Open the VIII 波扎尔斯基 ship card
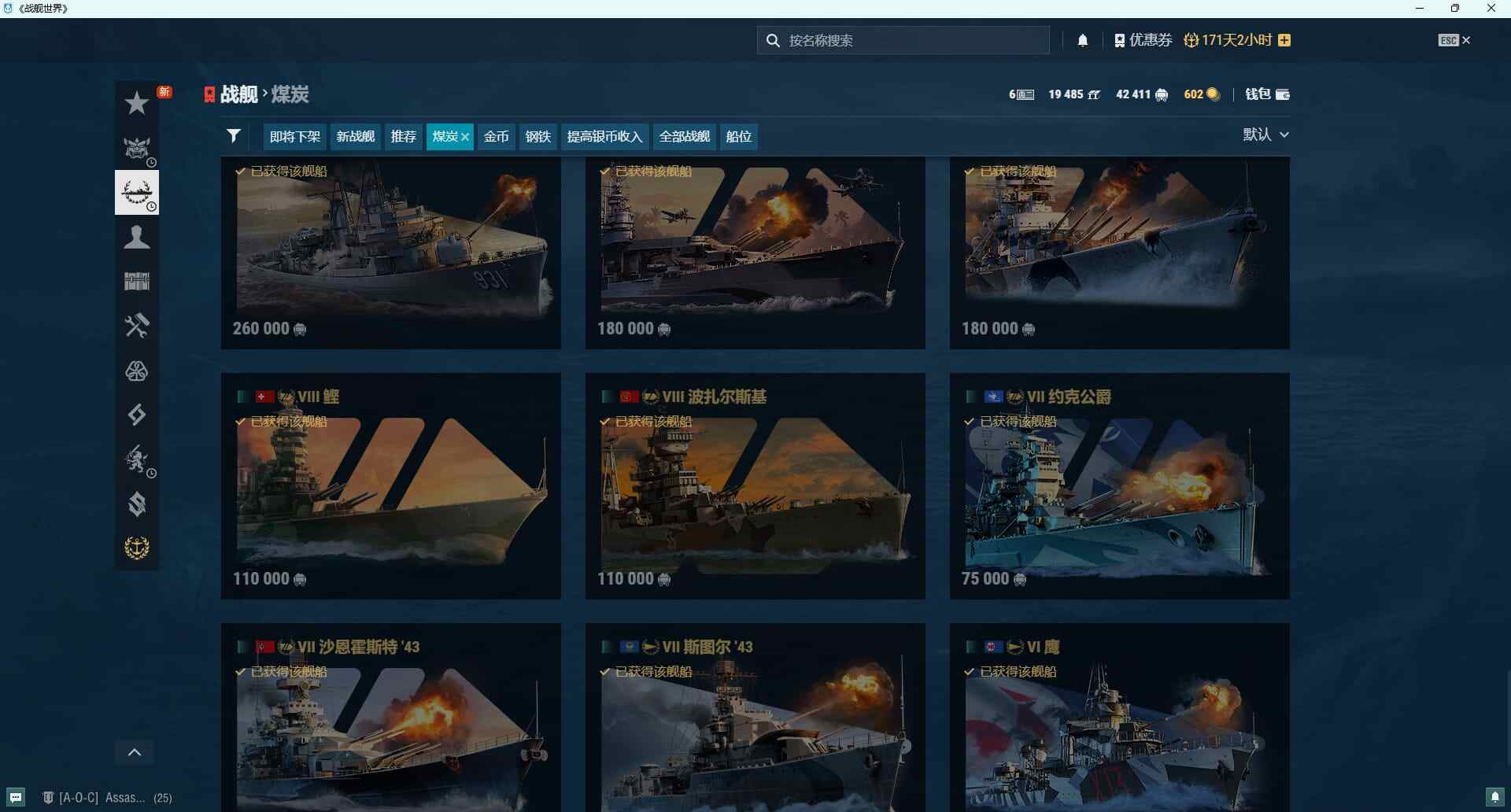Viewport: 1511px width, 812px height. coord(755,486)
